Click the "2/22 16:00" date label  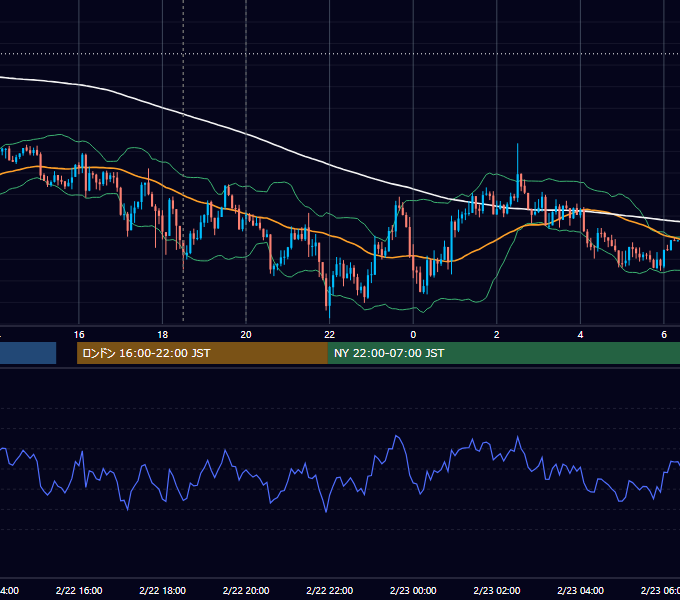(x=79, y=590)
